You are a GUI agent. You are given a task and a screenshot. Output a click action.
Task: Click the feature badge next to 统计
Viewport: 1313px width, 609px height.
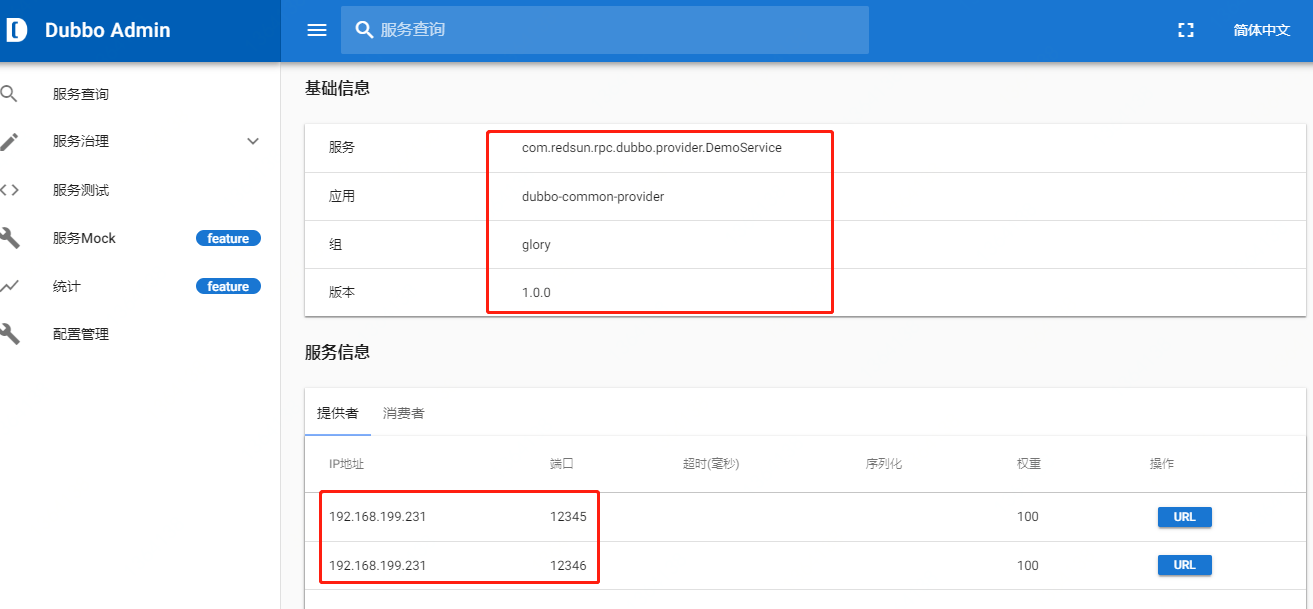[228, 286]
